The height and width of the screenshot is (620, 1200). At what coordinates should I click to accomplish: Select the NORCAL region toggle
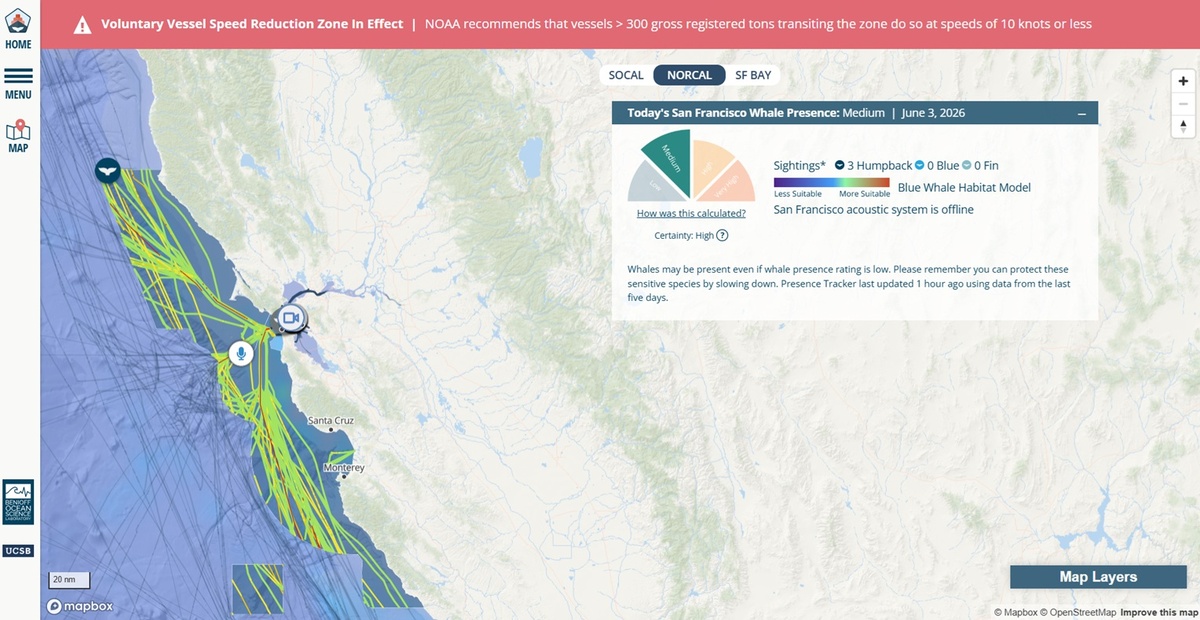coord(690,75)
